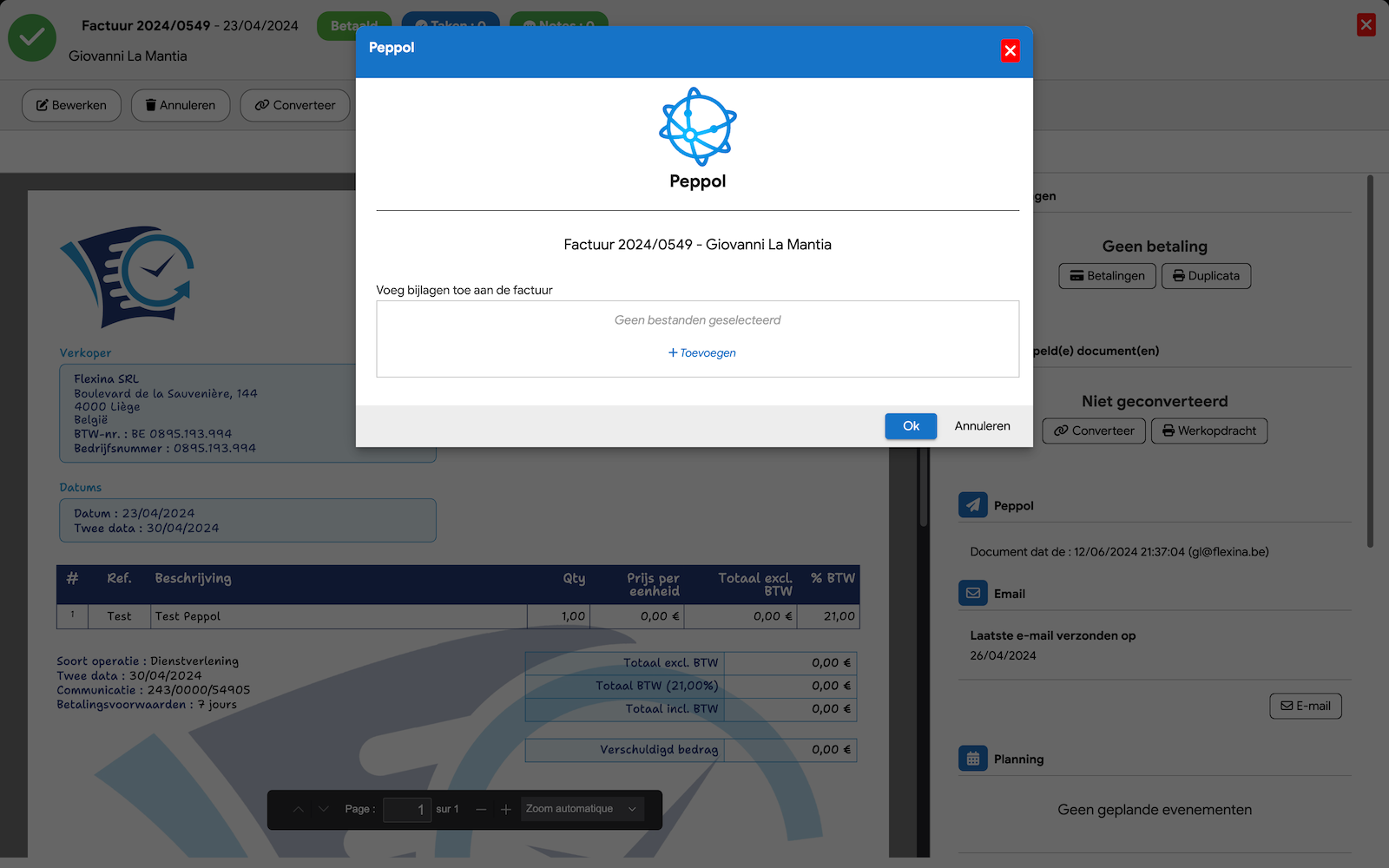Click page number field in PDF toolbar

pyautogui.click(x=407, y=809)
